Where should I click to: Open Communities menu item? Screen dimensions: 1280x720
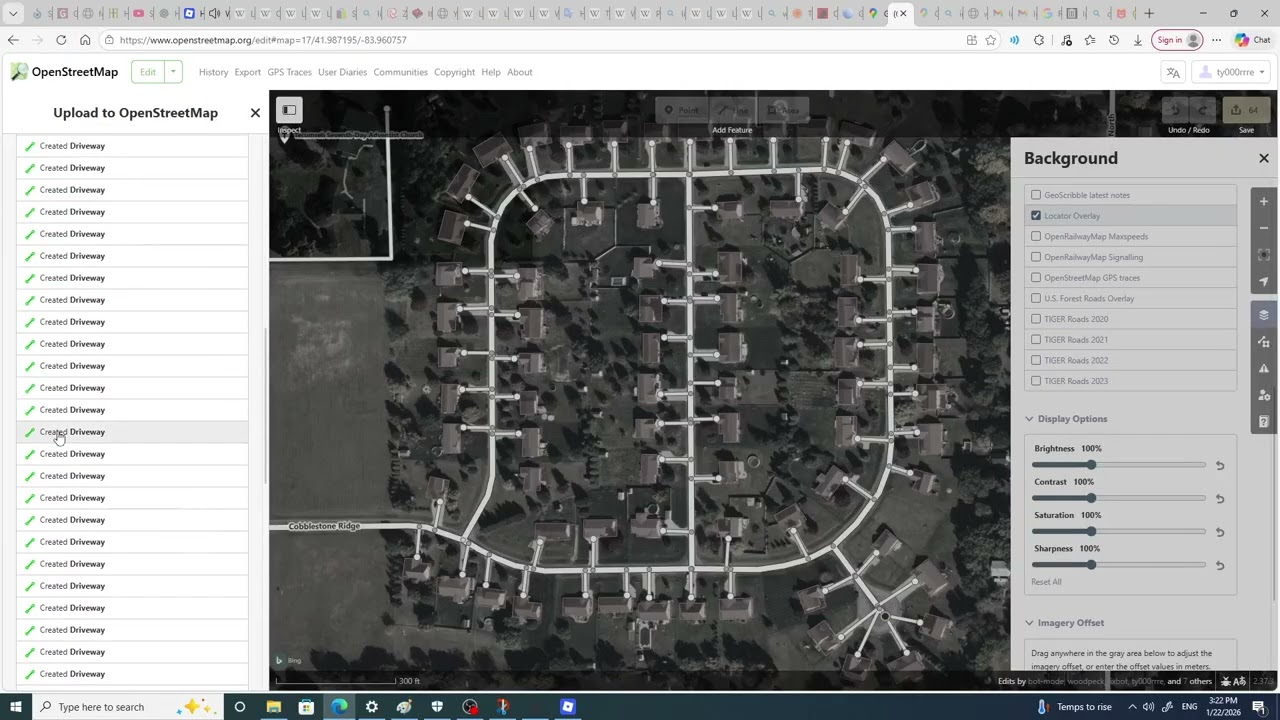coord(400,72)
